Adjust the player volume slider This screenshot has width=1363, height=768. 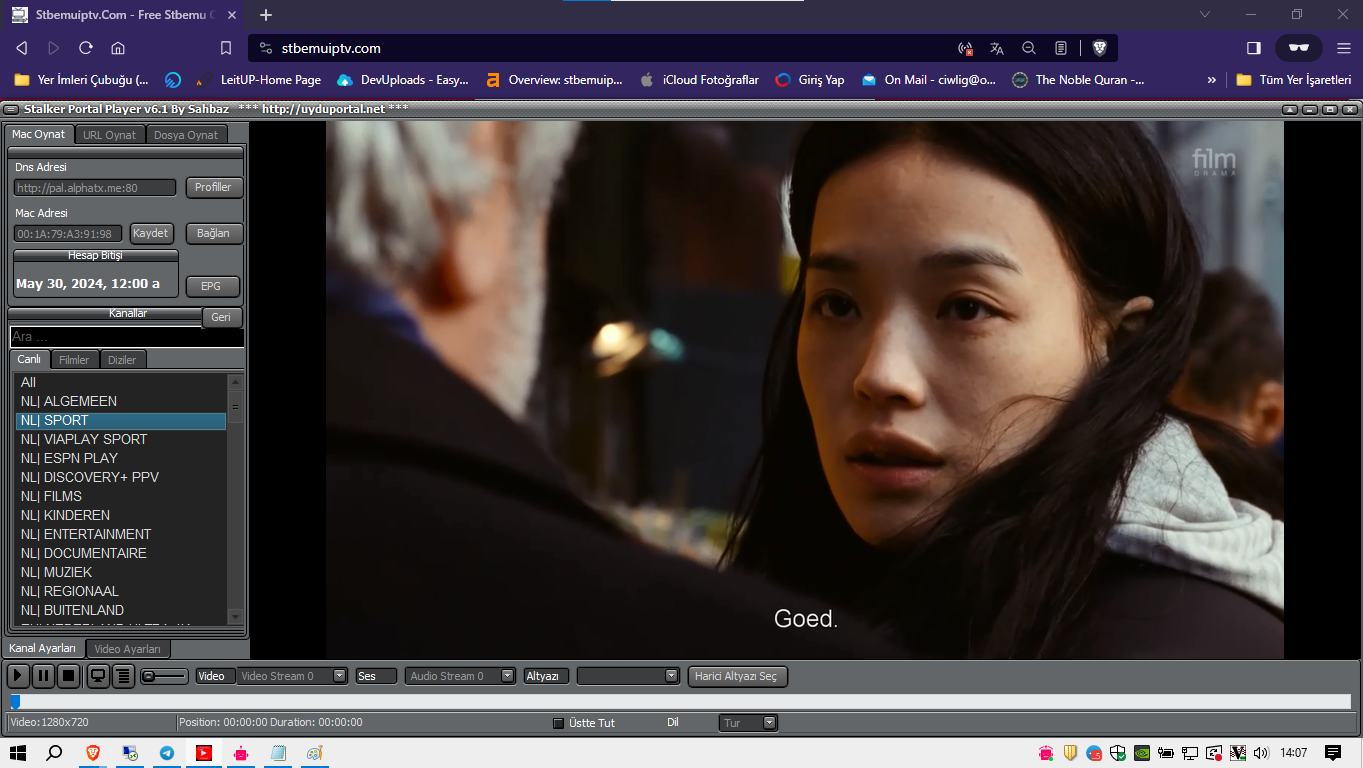coord(164,676)
